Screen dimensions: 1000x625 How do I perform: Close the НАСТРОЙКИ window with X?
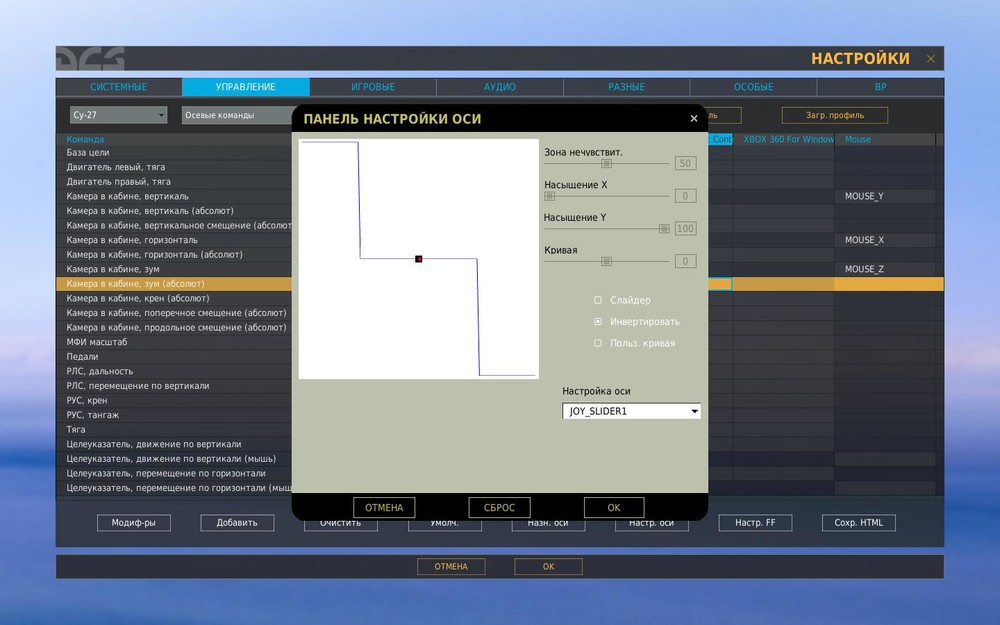point(930,59)
